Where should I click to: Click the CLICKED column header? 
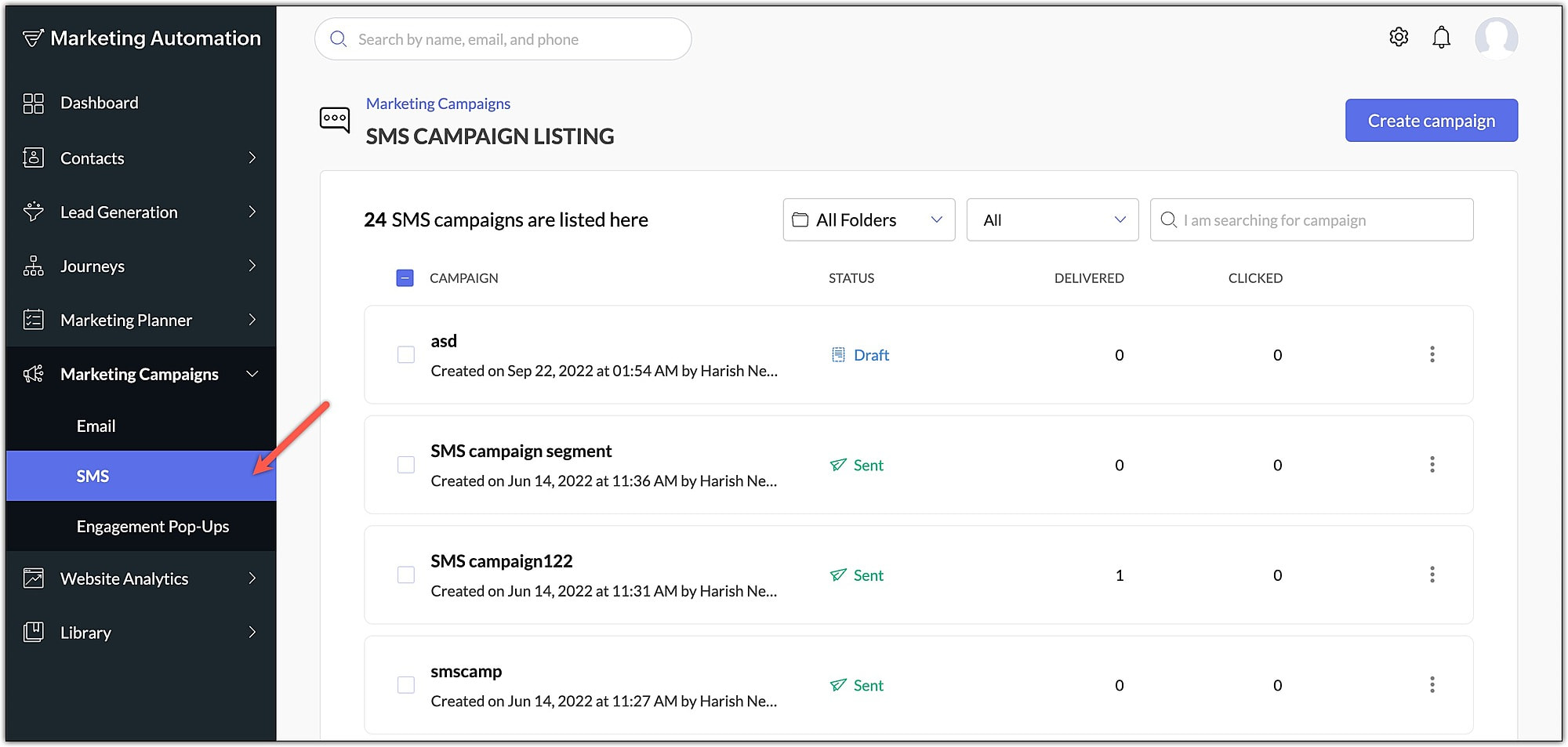pyautogui.click(x=1255, y=278)
